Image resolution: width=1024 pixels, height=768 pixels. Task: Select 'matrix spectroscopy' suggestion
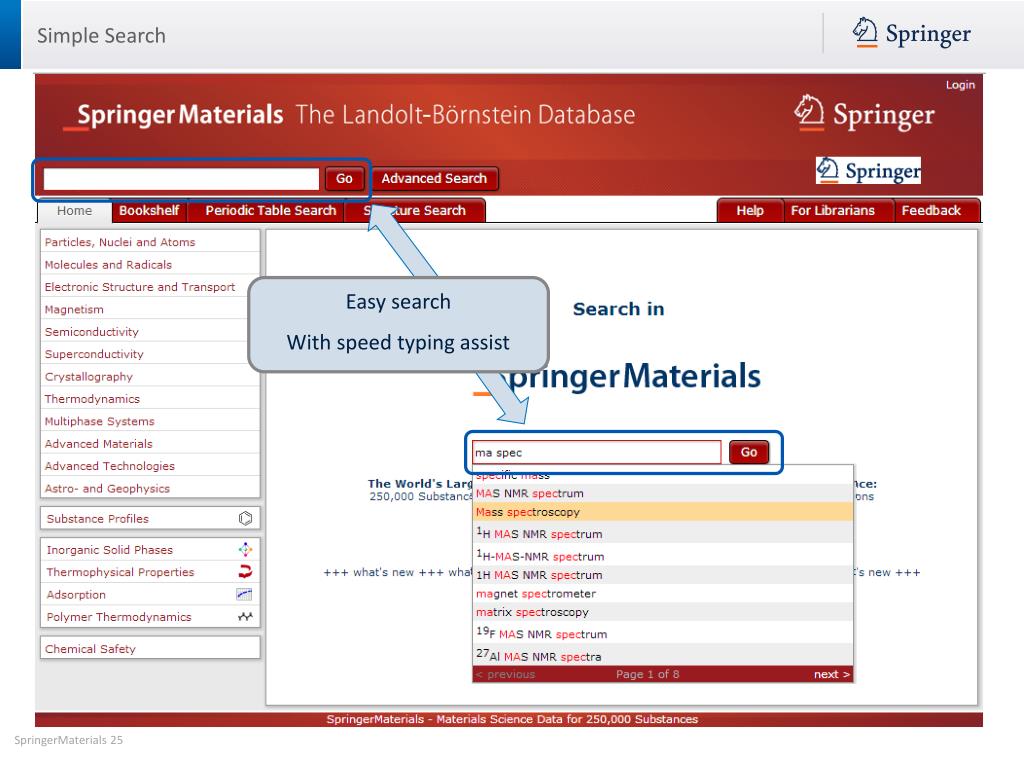point(663,612)
